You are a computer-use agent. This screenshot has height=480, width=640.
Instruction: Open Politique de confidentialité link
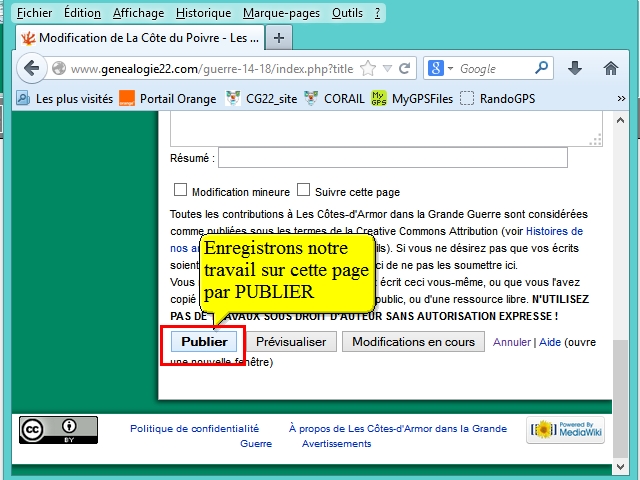click(194, 429)
